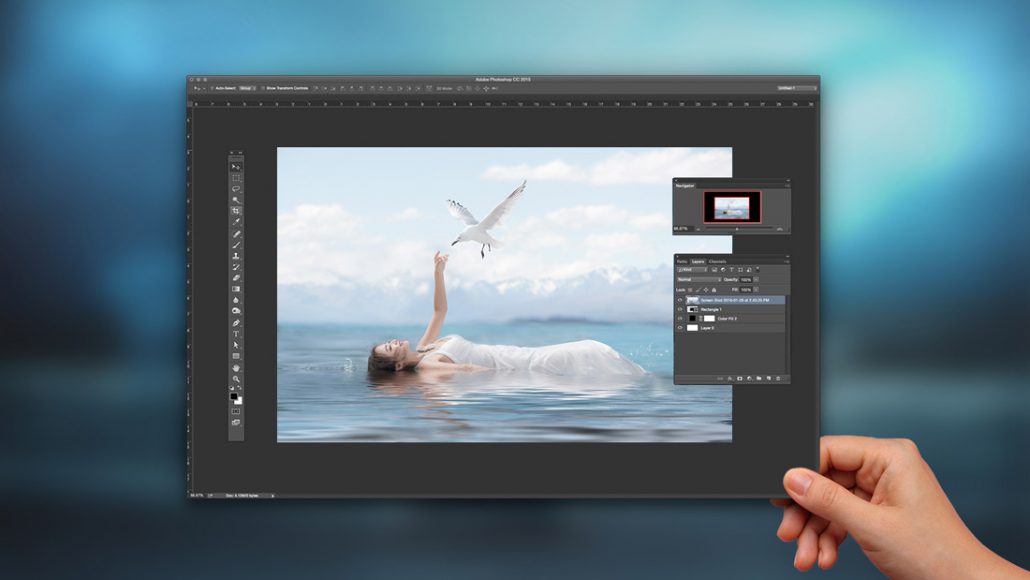The width and height of the screenshot is (1030, 580).
Task: Hide the Rectangle 1 layer
Action: click(681, 309)
